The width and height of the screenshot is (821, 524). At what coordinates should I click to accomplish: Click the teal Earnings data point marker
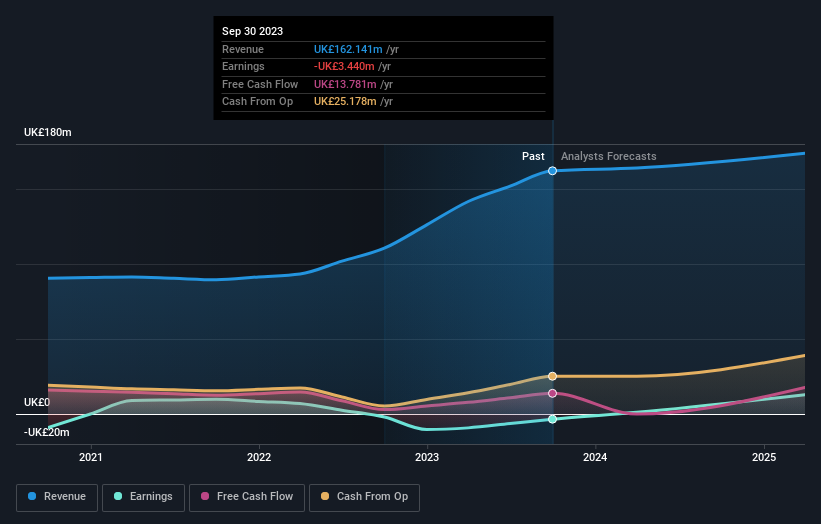552,419
